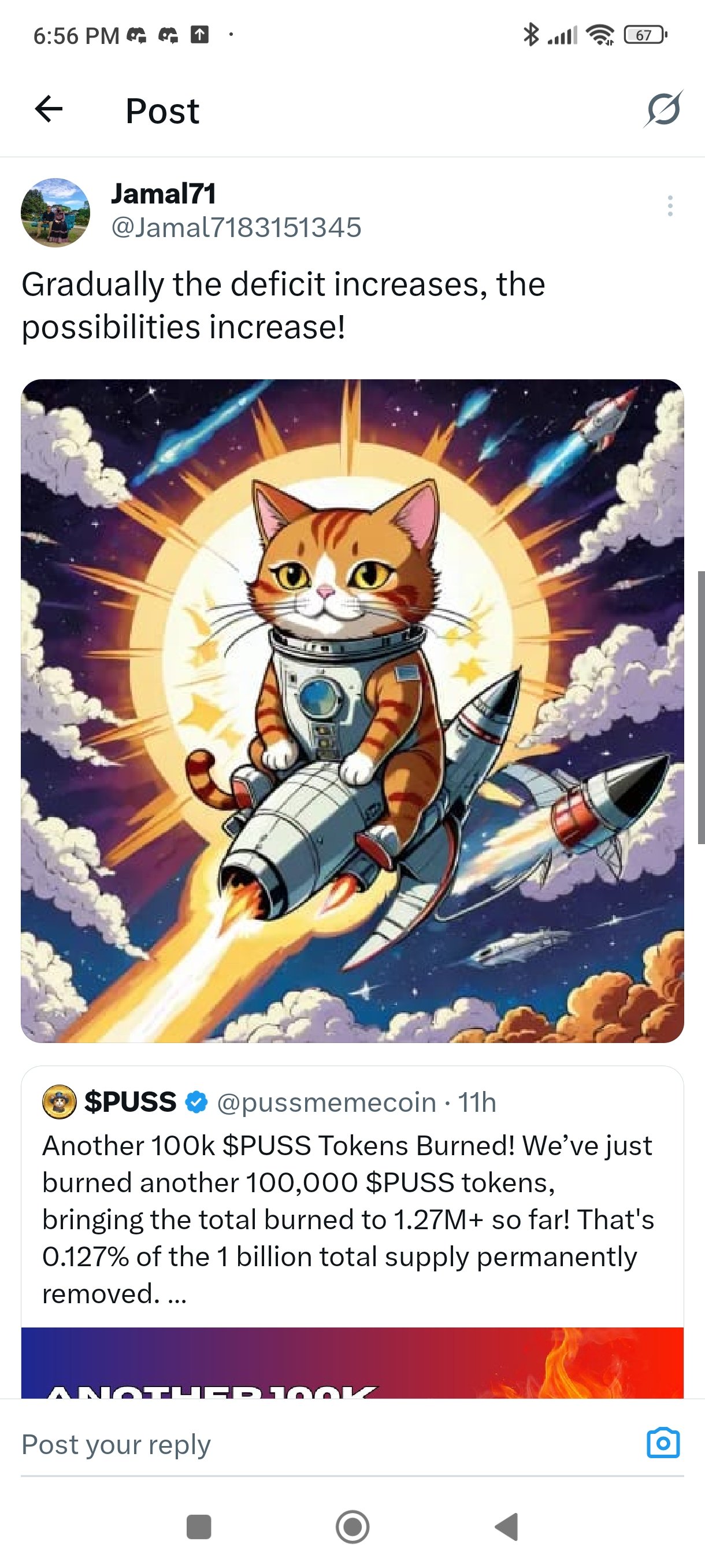This screenshot has width=705, height=1568.
Task: Tap the @Jamal7183151345 handle
Action: pyautogui.click(x=236, y=228)
